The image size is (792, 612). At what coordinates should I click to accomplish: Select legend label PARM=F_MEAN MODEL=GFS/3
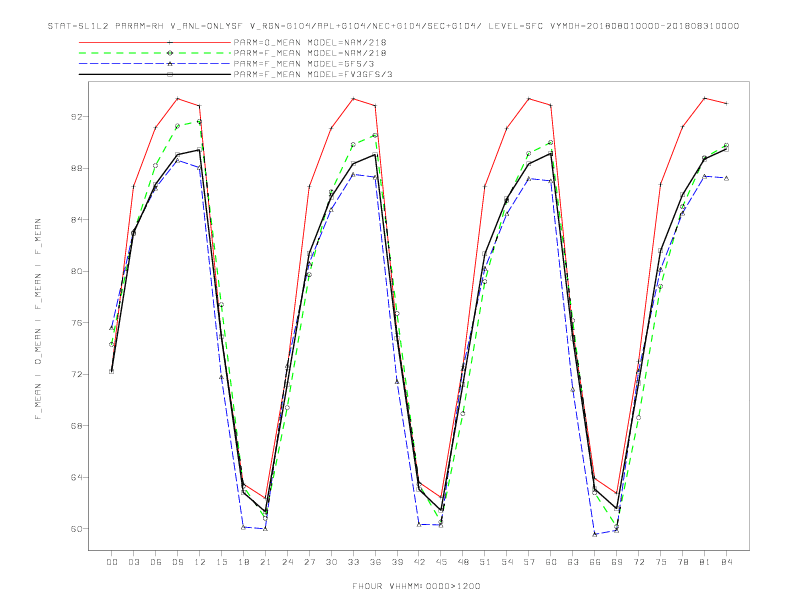(304, 64)
